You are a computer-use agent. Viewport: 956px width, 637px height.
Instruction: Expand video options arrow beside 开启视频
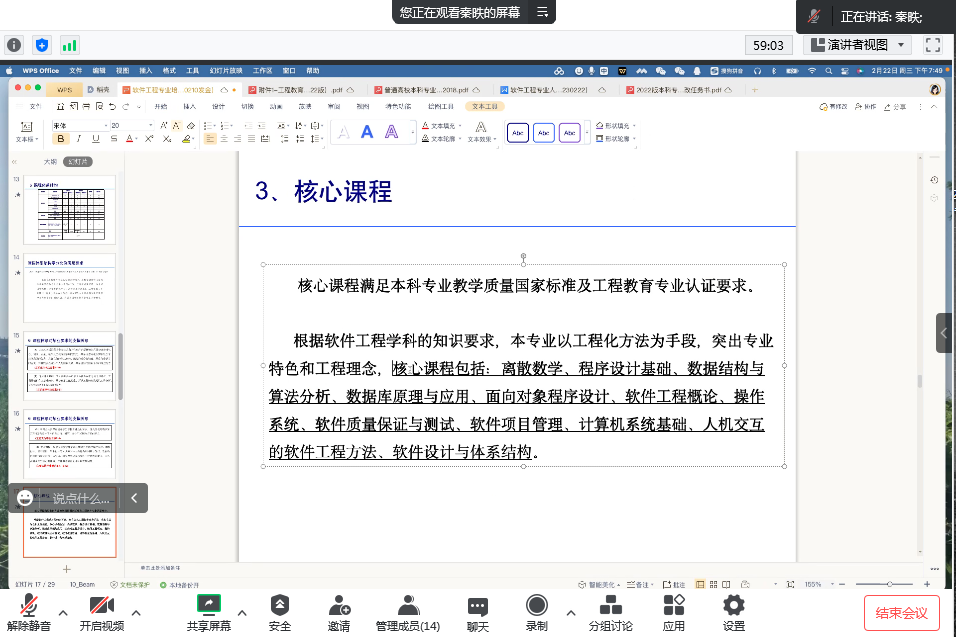136,612
